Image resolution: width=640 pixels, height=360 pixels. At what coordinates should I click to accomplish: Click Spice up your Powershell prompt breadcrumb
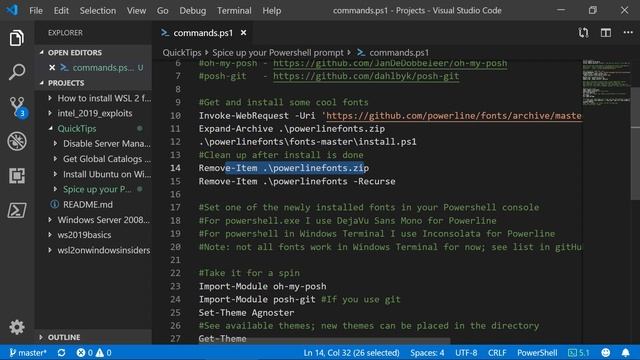point(278,53)
